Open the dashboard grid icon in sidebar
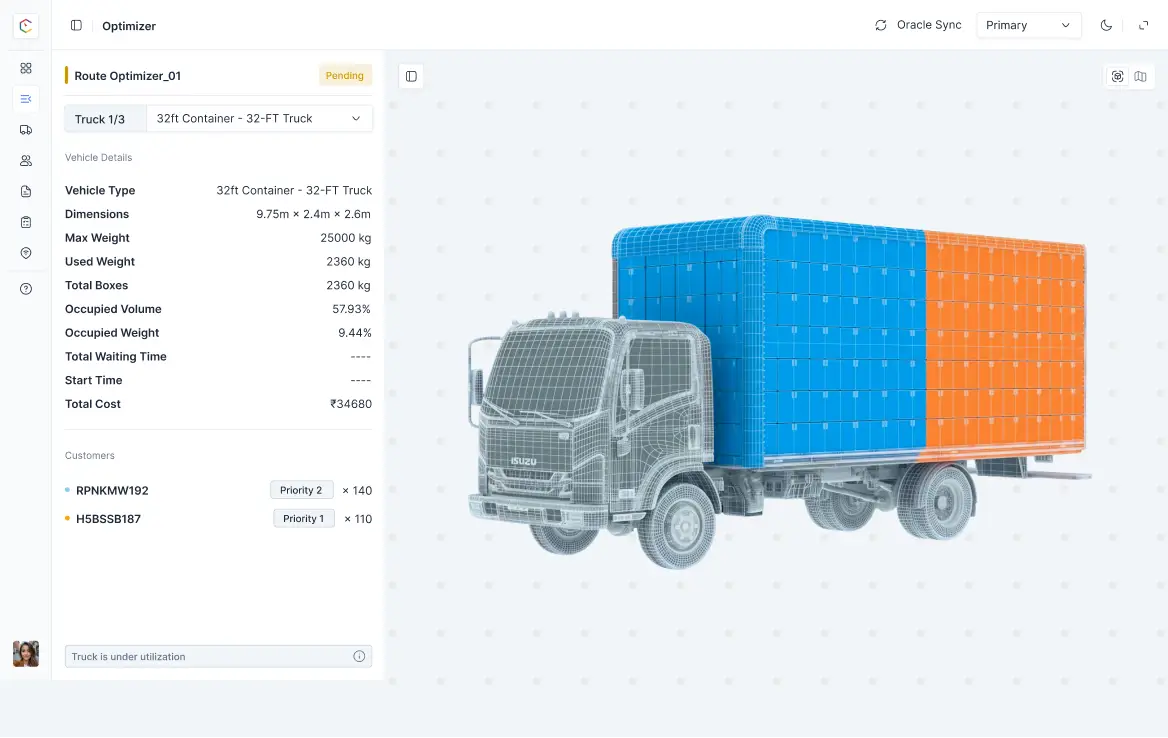 [26, 68]
